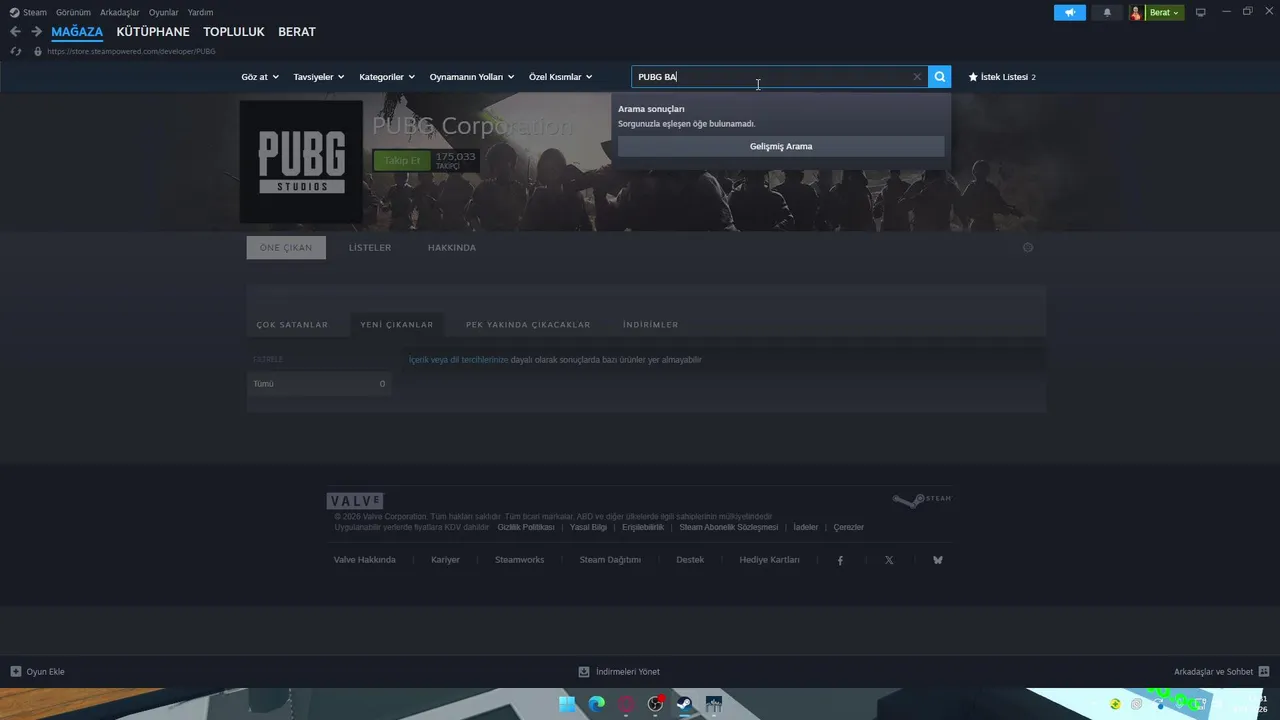
Task: Click the içerik veya dil tercihlerinize link
Action: click(459, 360)
